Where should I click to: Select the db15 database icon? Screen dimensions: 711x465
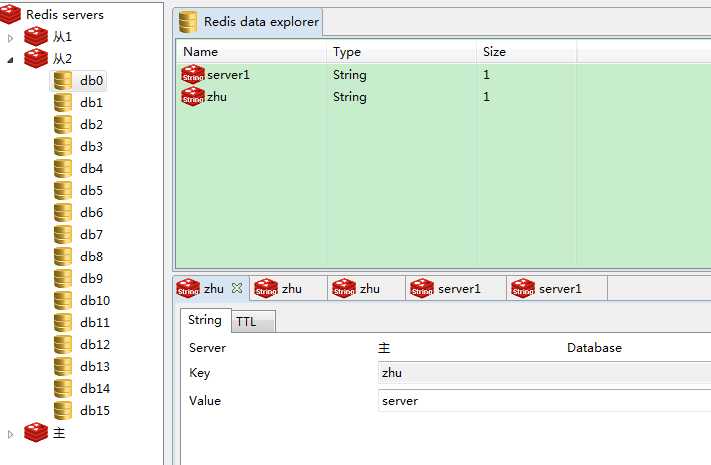[x=63, y=411]
